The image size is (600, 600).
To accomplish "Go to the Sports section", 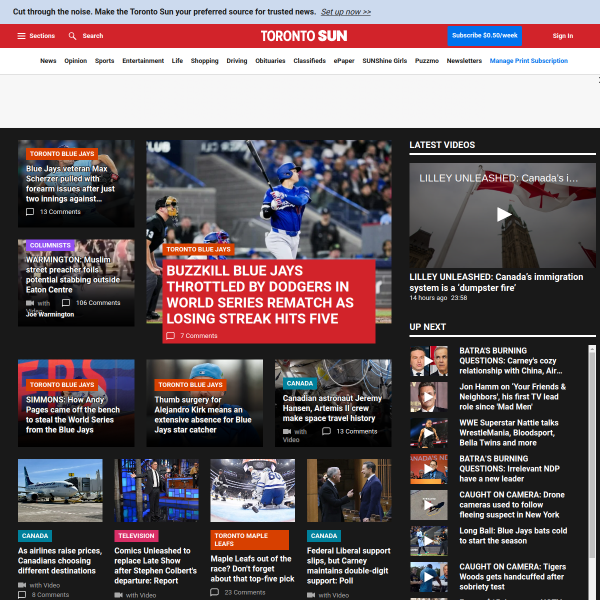I will tap(104, 61).
